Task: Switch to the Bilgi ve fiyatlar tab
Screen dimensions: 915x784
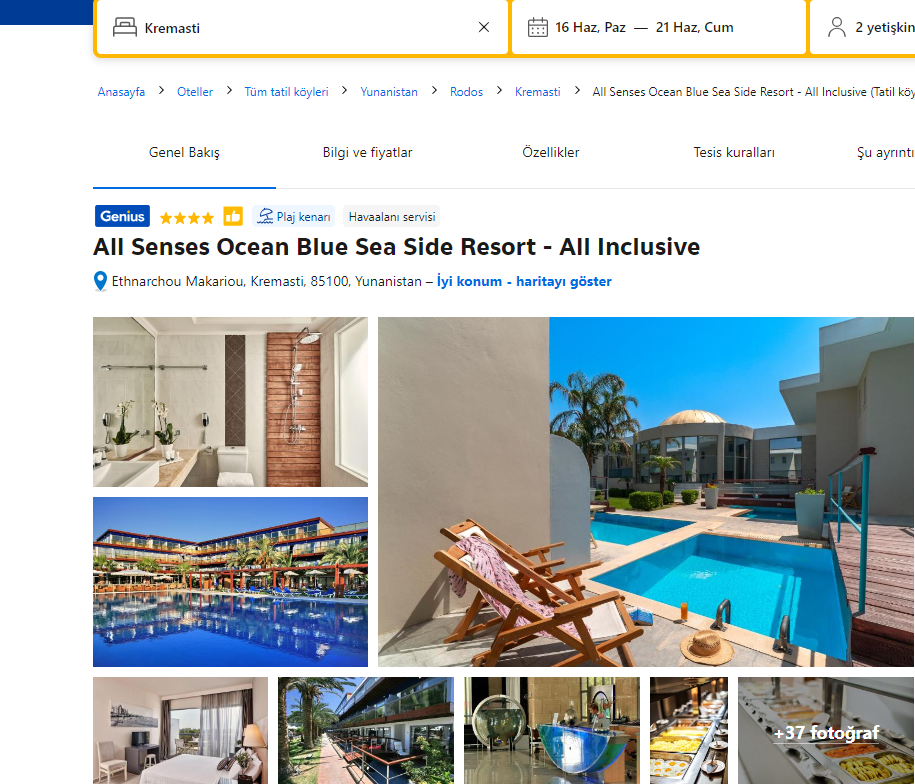Action: pyautogui.click(x=368, y=152)
